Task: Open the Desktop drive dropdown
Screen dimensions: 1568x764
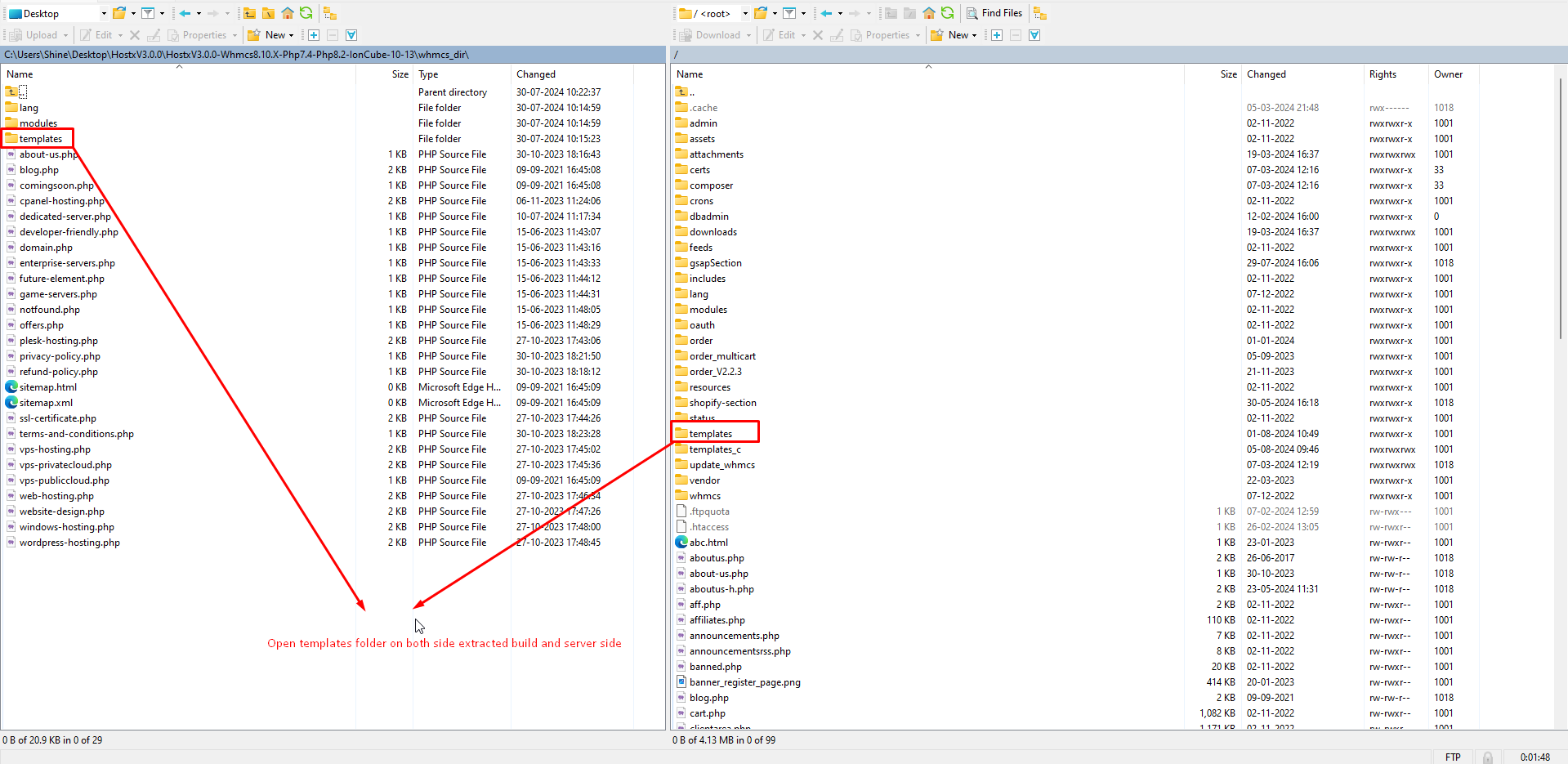Action: pos(104,13)
